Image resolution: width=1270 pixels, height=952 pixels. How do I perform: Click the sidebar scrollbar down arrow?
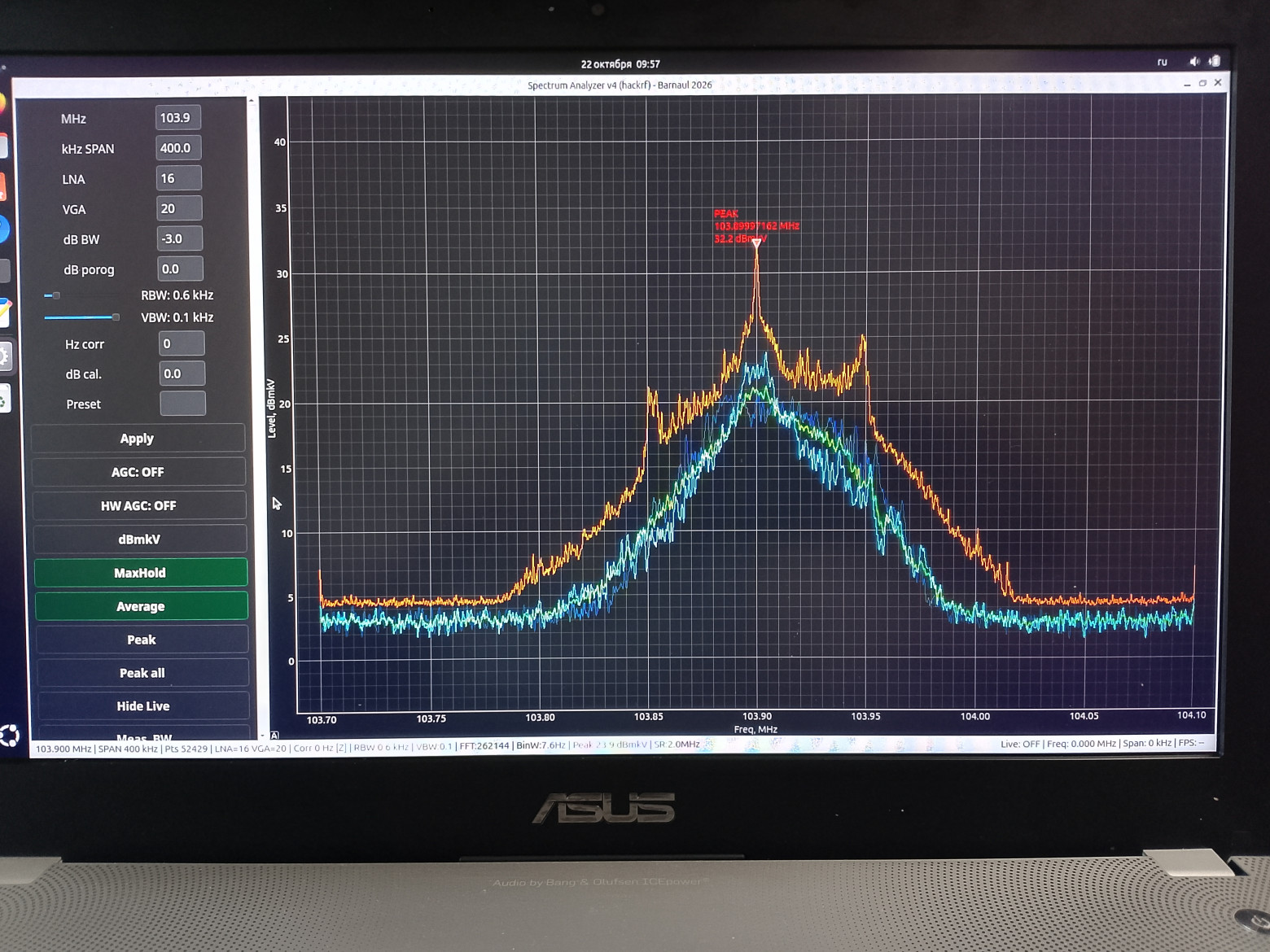coord(262,735)
